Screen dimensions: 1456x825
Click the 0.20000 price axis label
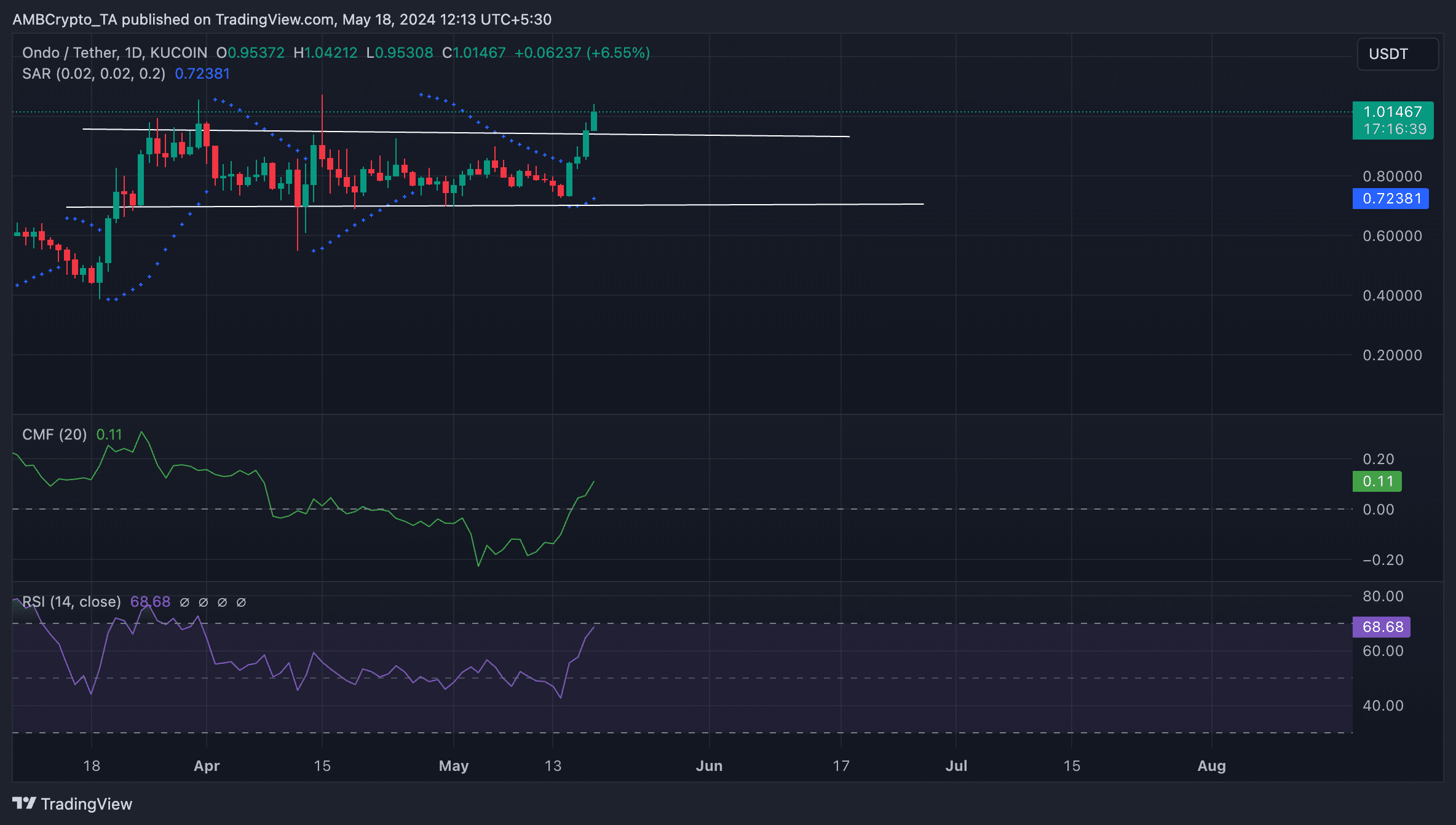tap(1393, 355)
